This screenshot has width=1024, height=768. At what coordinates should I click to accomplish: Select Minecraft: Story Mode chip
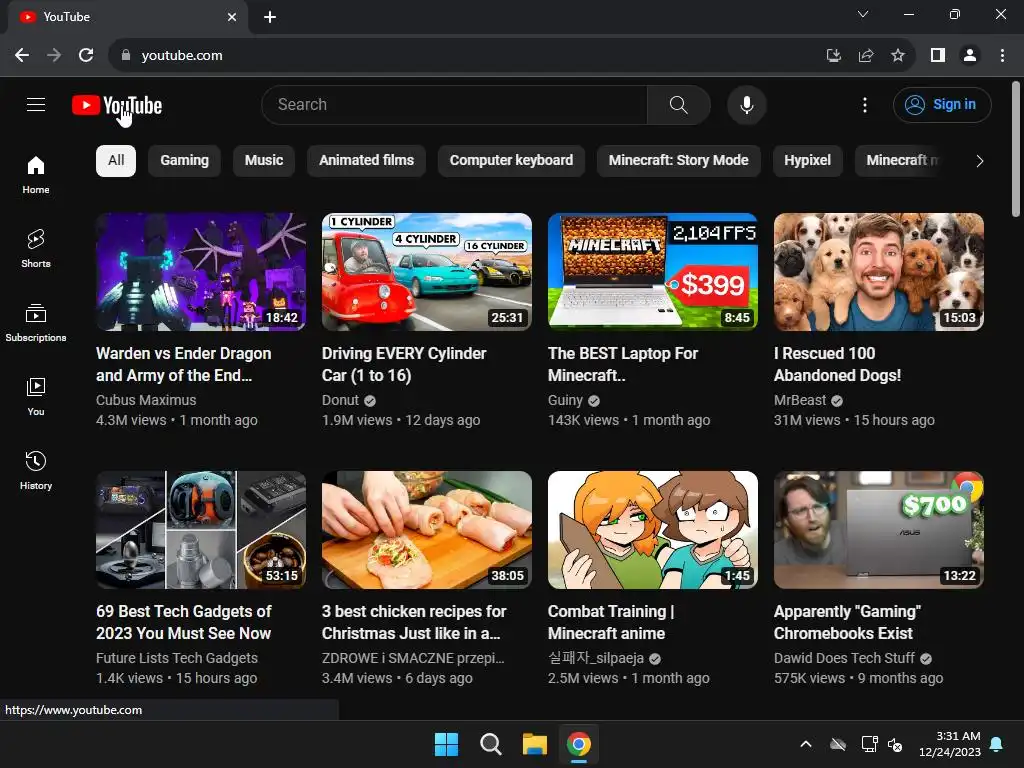click(679, 161)
